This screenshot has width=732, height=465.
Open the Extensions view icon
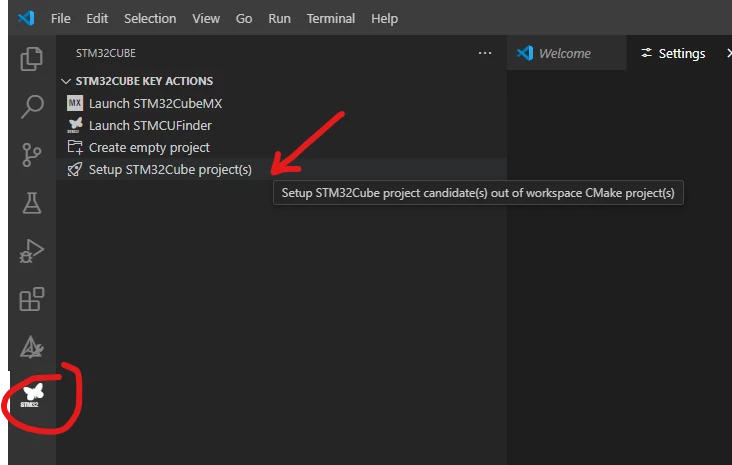tap(32, 299)
